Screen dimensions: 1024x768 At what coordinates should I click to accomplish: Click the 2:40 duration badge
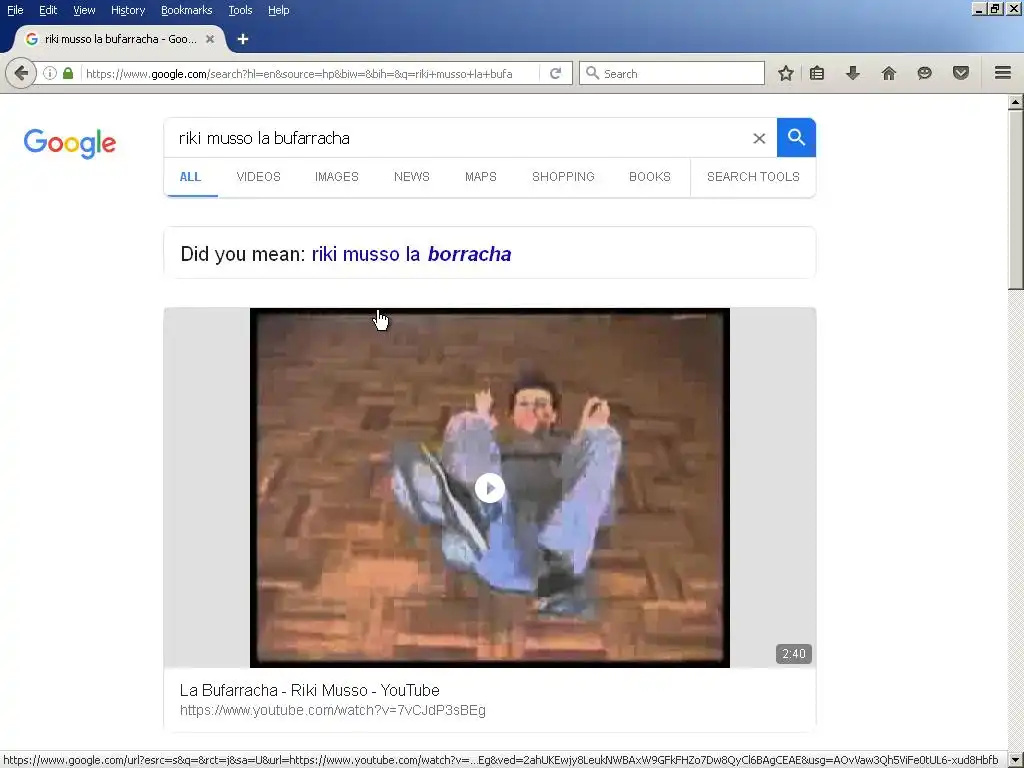pos(793,654)
